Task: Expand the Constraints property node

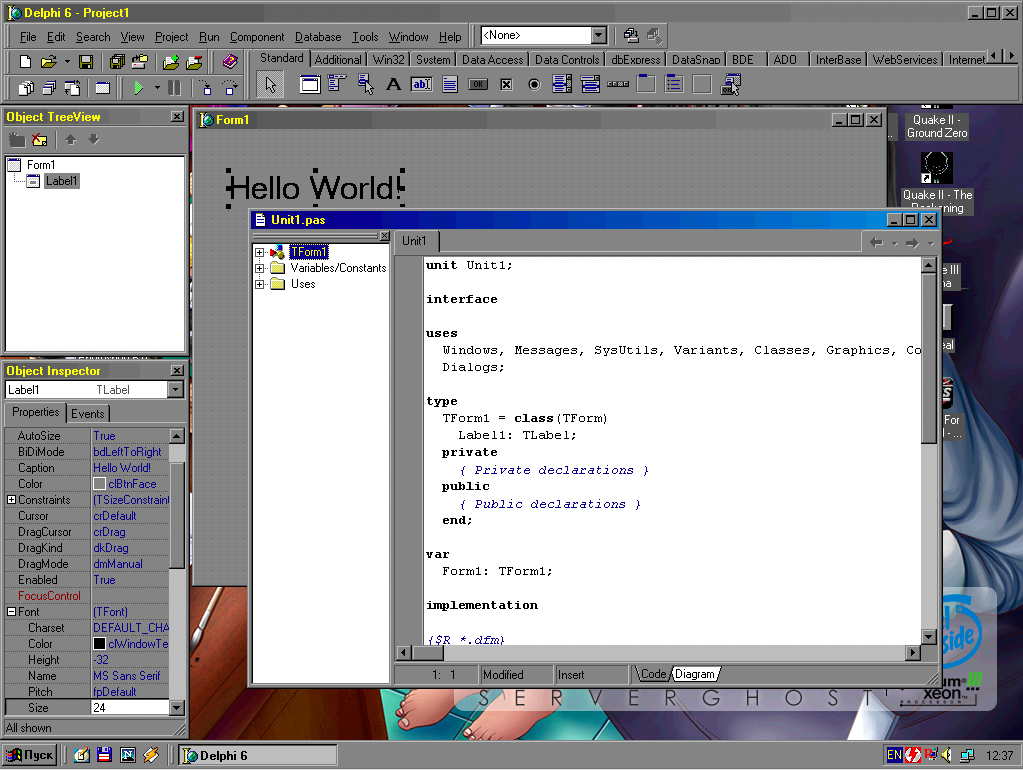Action: click(11, 500)
